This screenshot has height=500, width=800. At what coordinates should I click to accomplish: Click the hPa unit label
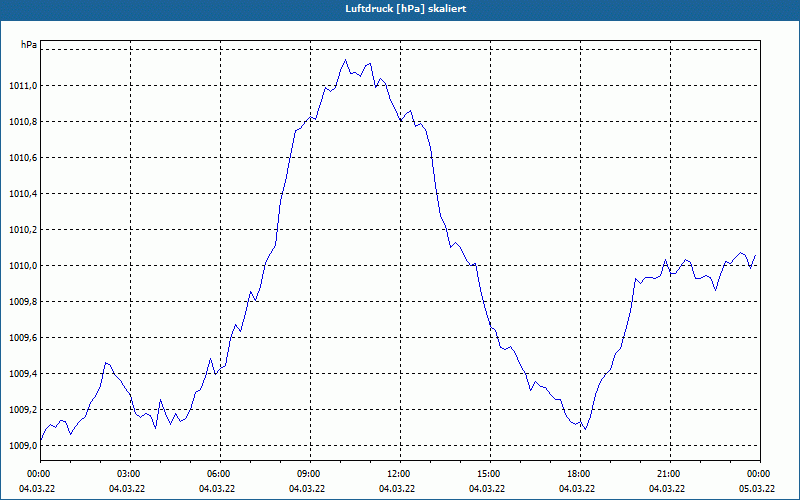click(x=29, y=45)
